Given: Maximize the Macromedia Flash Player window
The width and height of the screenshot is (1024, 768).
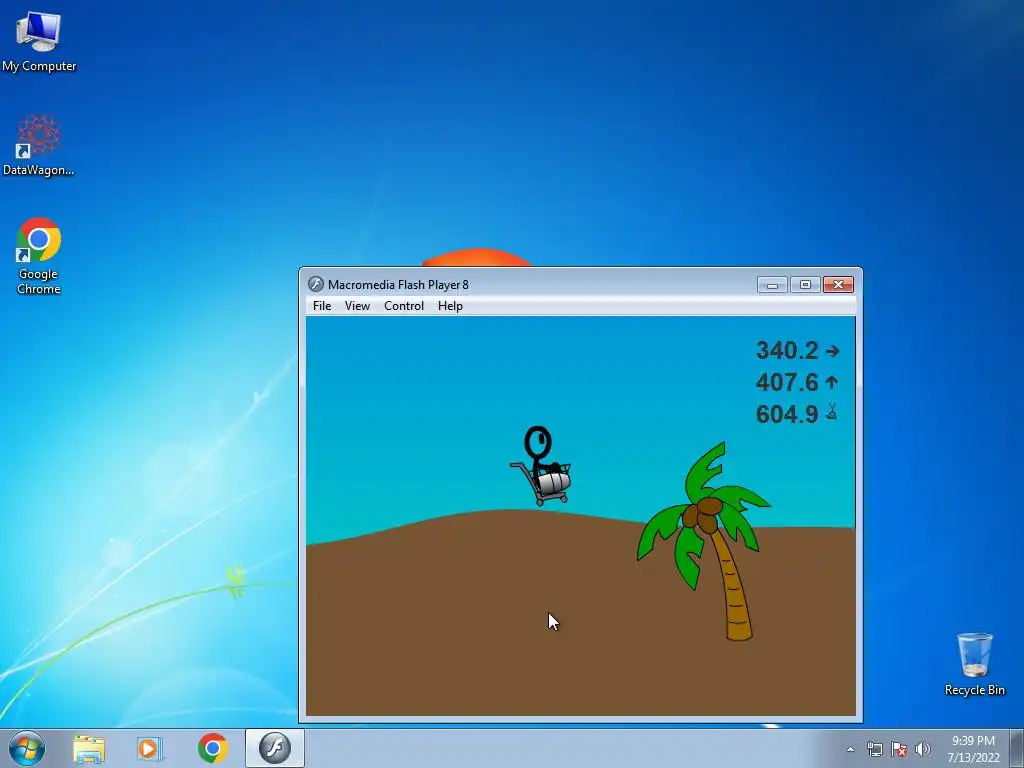Looking at the screenshot, I should point(805,285).
